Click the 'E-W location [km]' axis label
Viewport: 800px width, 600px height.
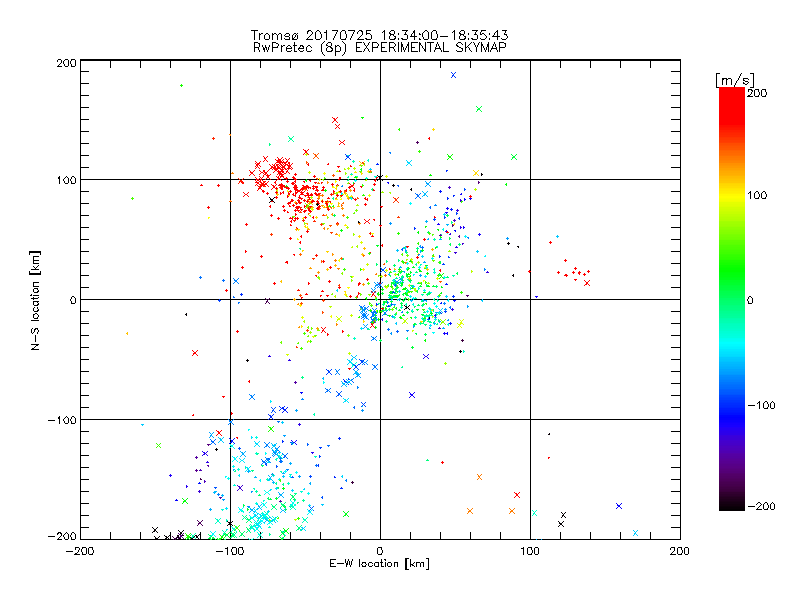coord(379,563)
